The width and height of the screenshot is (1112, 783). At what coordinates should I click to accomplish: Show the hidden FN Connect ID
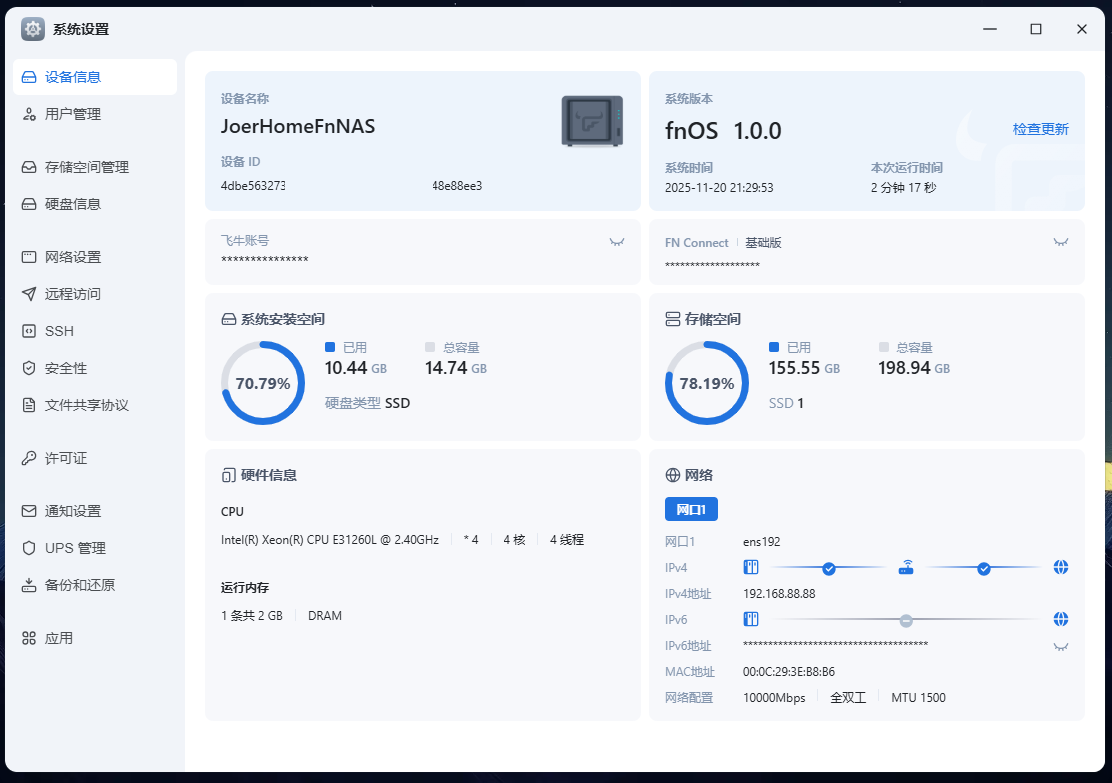(x=1061, y=242)
